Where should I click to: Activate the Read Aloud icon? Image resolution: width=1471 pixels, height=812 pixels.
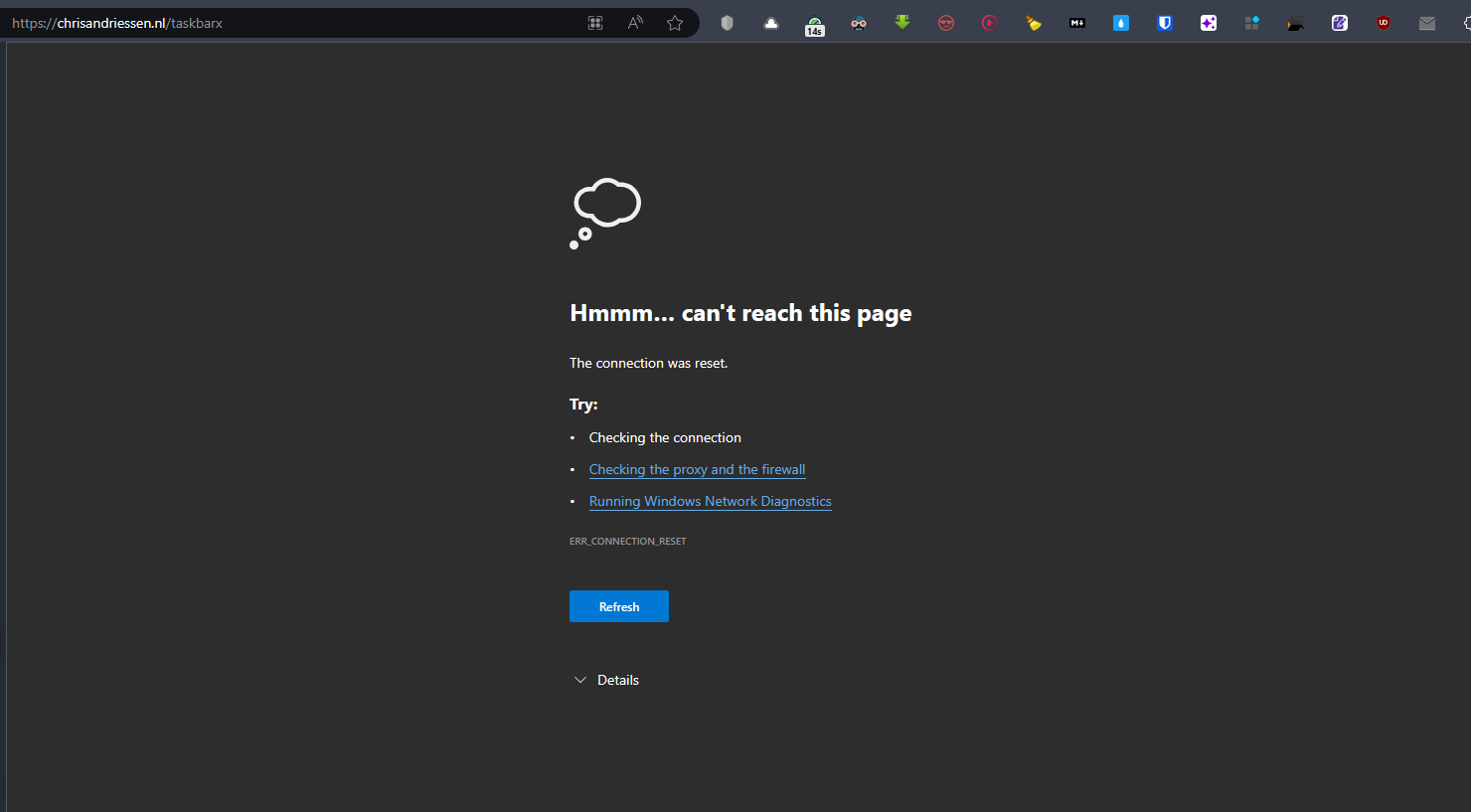pos(634,22)
